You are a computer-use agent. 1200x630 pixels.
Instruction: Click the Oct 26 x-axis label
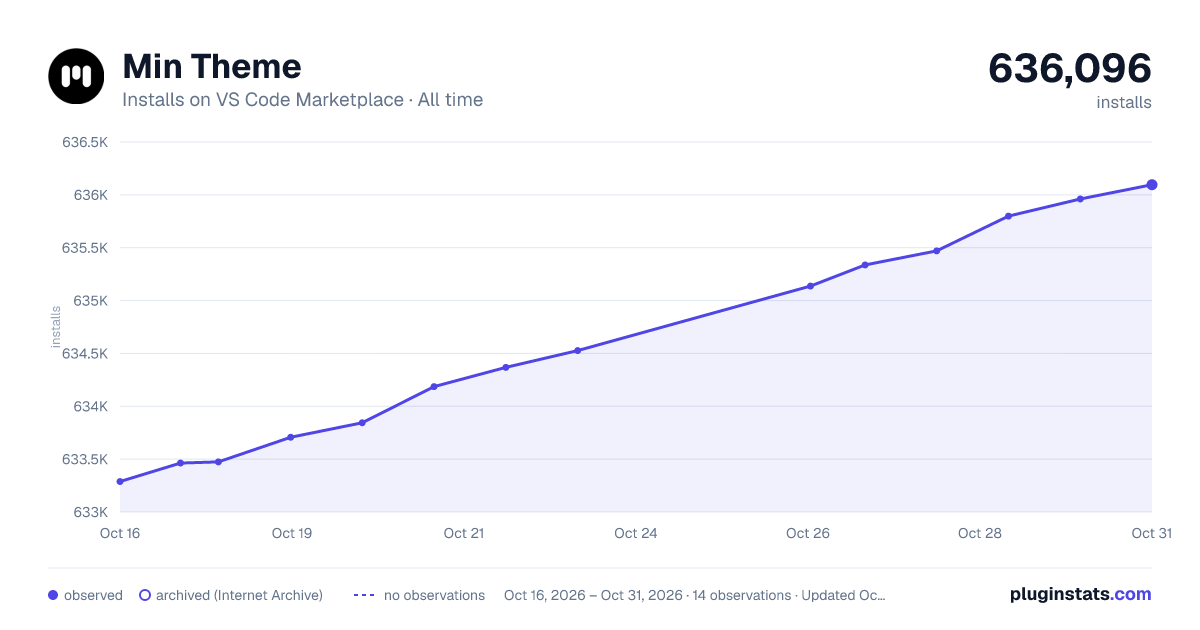tap(808, 533)
